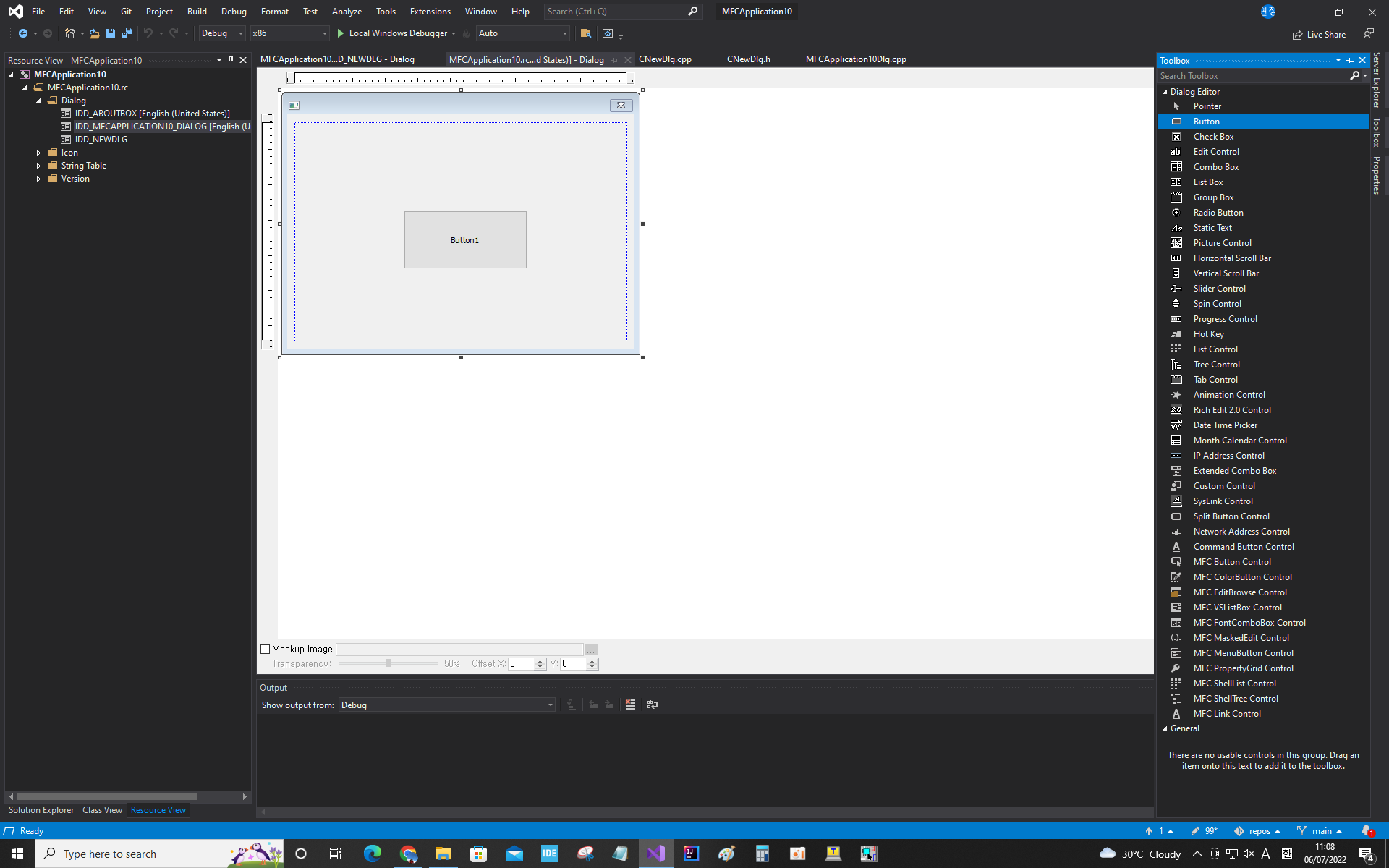Collapse the Dialog folder node
Screen dimensions: 1389x868
[x=38, y=101]
